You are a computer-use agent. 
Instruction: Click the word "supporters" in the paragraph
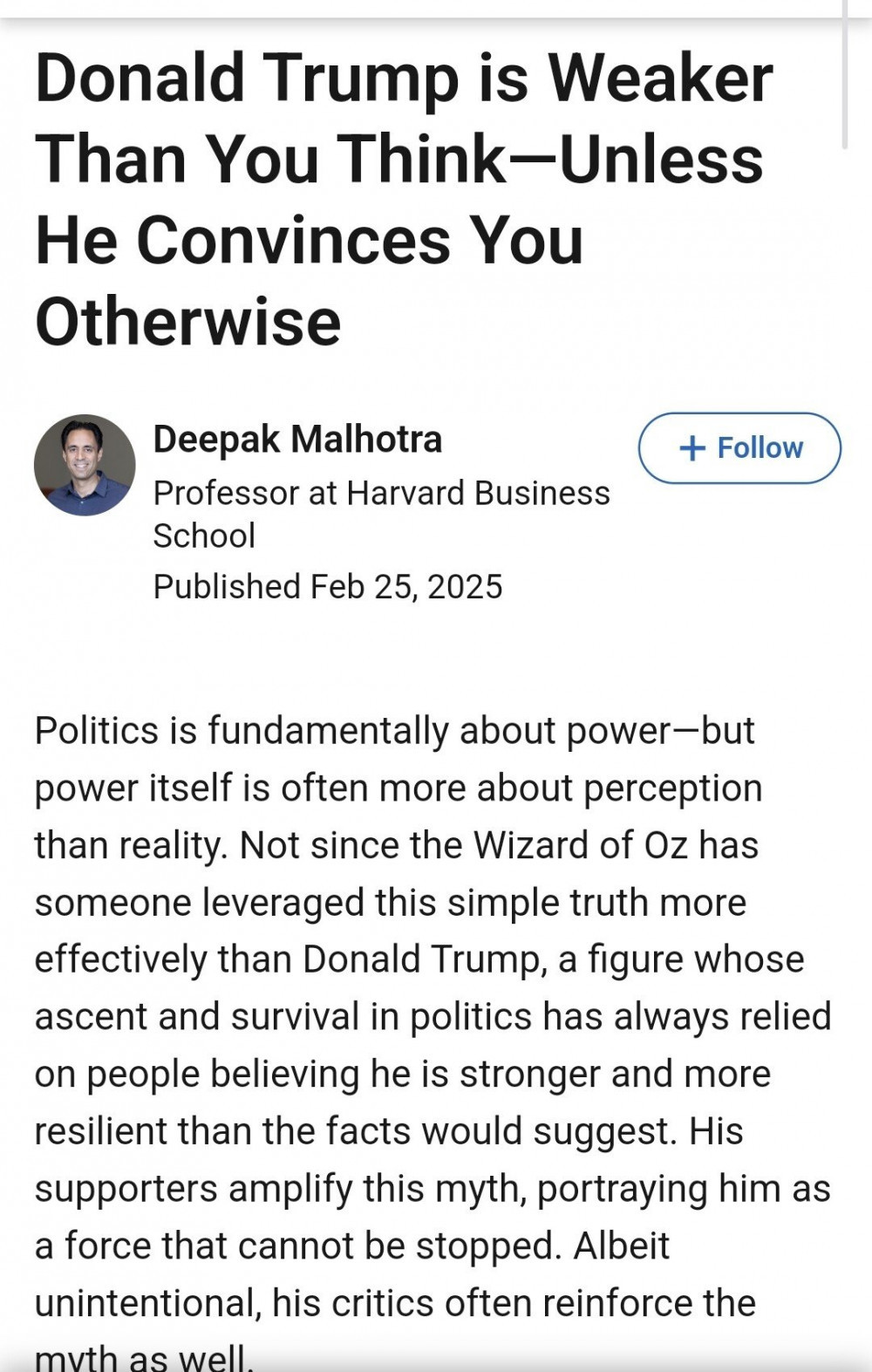pos(126,1189)
